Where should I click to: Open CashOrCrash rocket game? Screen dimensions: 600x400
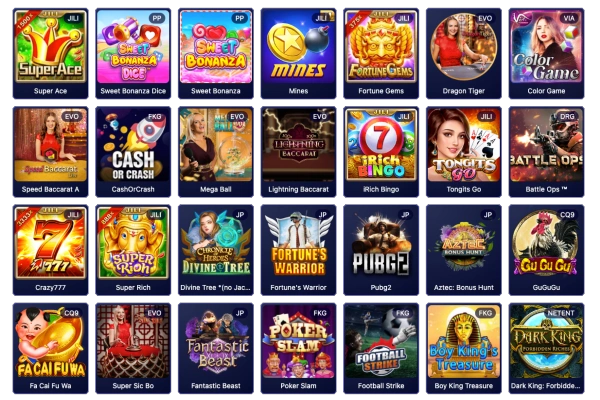[133, 152]
